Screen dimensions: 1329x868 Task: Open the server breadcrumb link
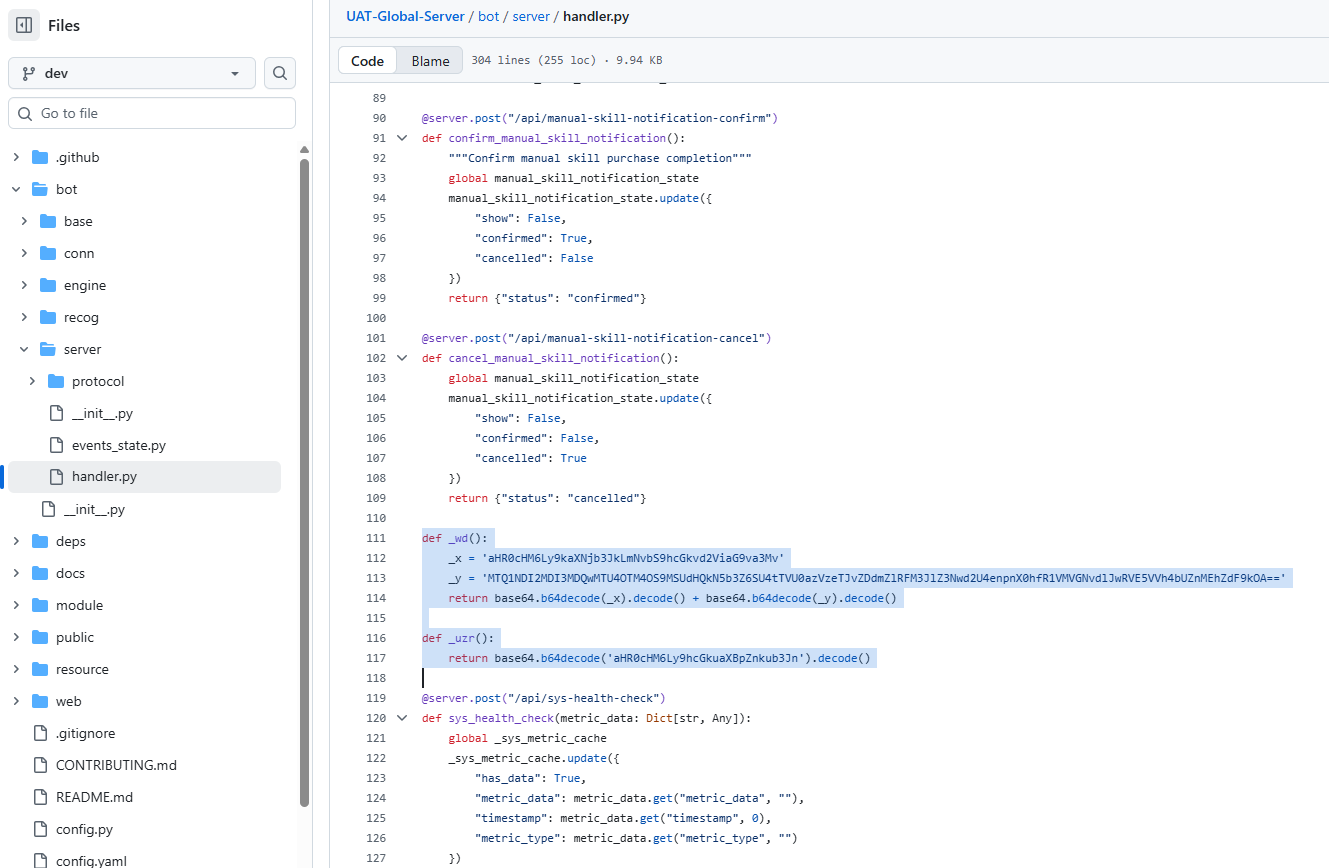[530, 16]
